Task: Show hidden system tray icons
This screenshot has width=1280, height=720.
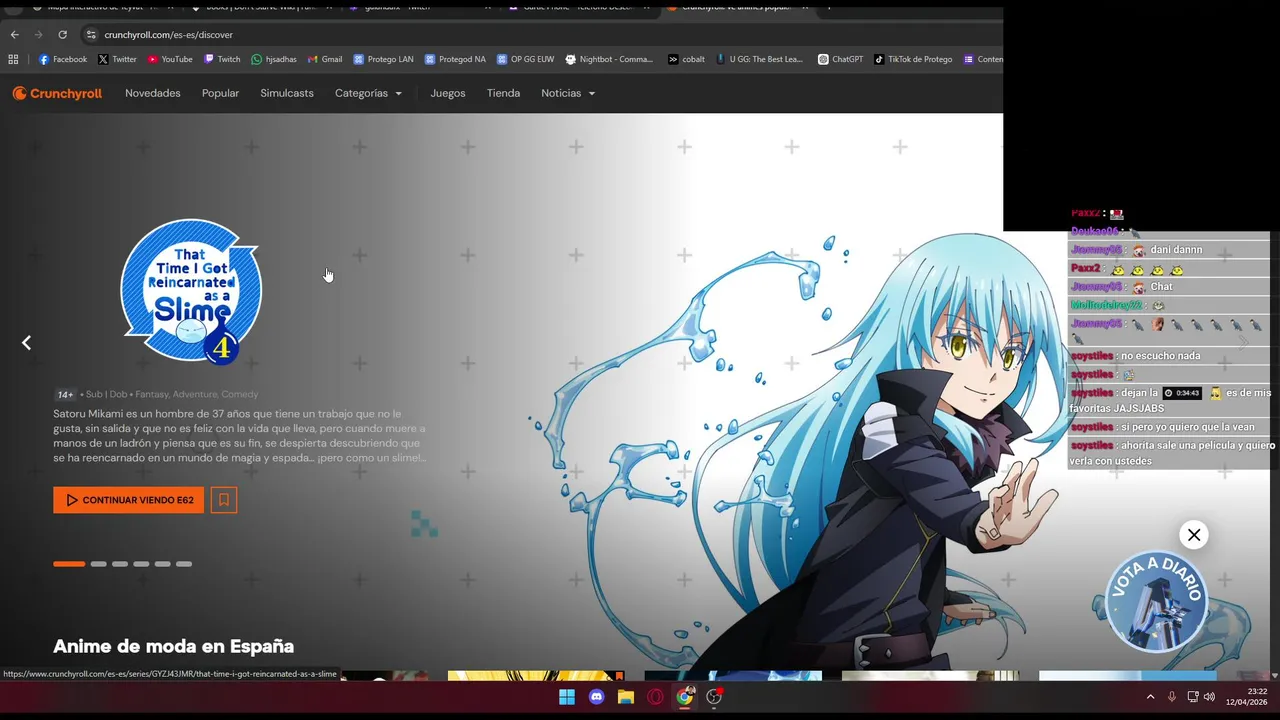Action: 1150,697
